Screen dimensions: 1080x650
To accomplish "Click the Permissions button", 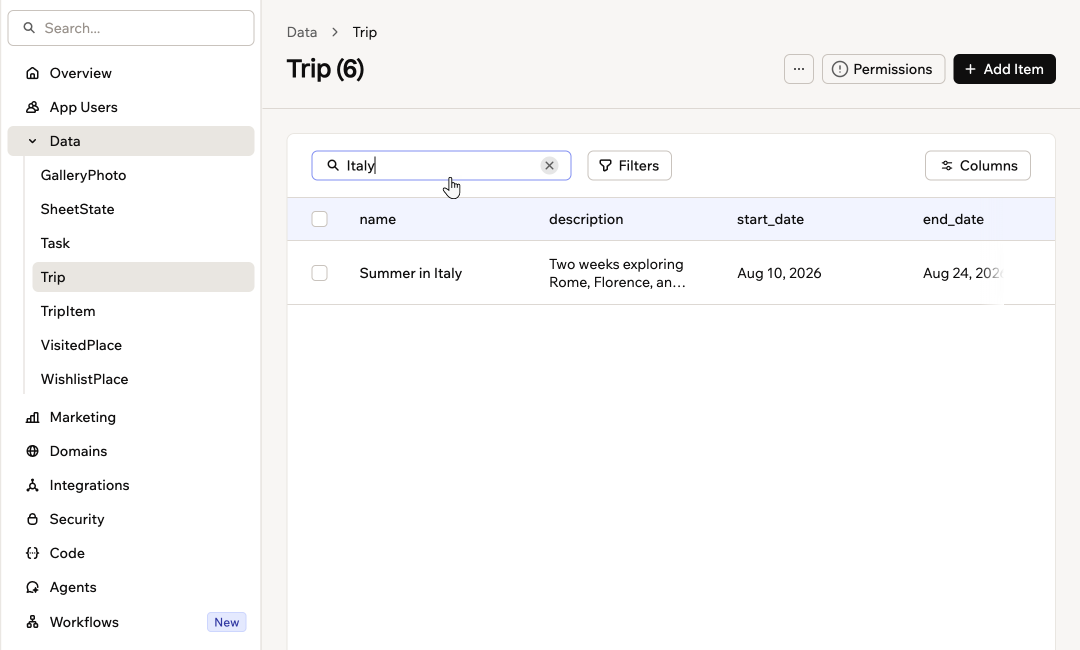I will click(x=884, y=69).
